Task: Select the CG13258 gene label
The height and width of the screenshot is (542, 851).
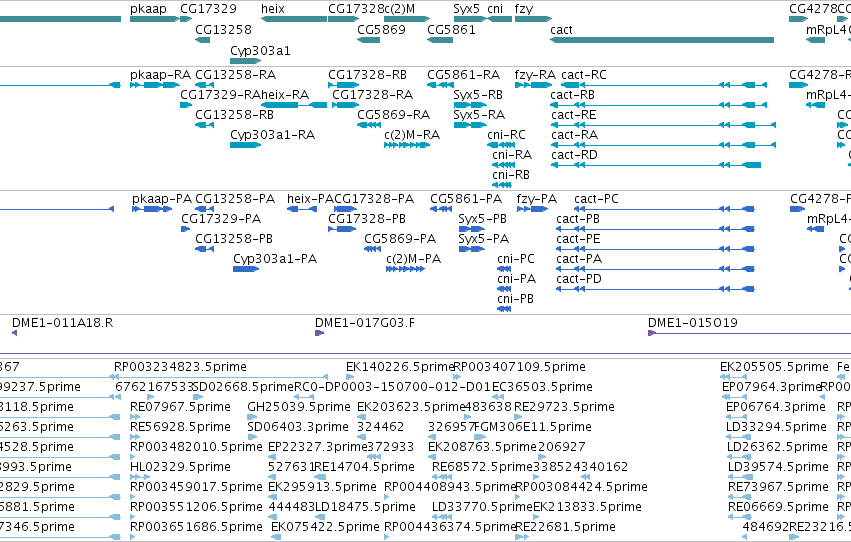Action: [x=224, y=30]
